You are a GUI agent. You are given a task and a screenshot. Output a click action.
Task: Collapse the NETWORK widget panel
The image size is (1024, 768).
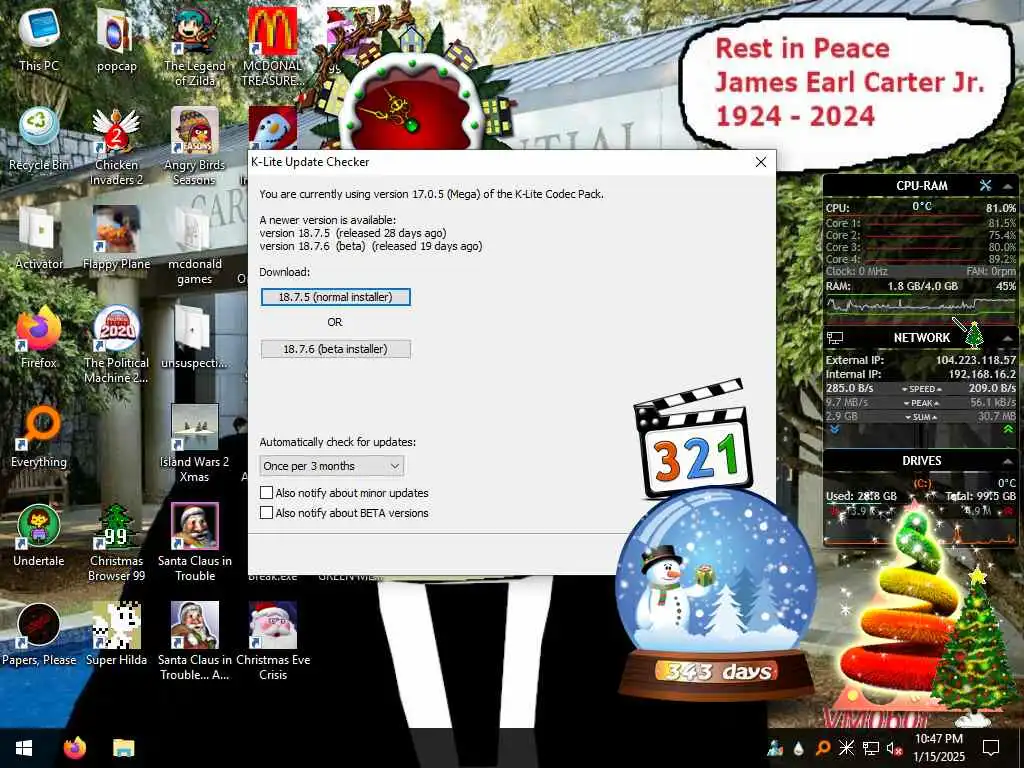click(x=1007, y=338)
